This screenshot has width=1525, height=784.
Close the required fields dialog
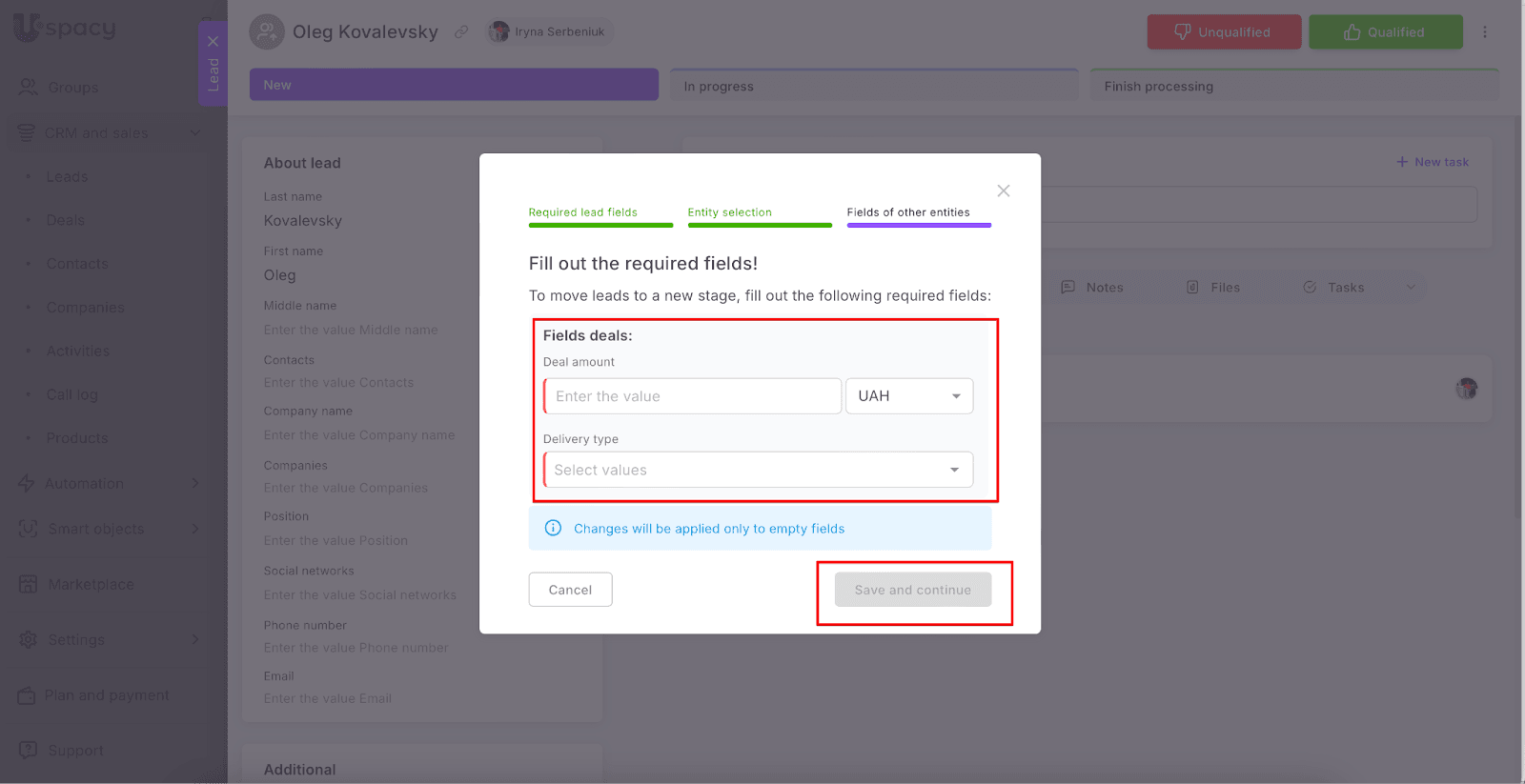tap(1003, 191)
